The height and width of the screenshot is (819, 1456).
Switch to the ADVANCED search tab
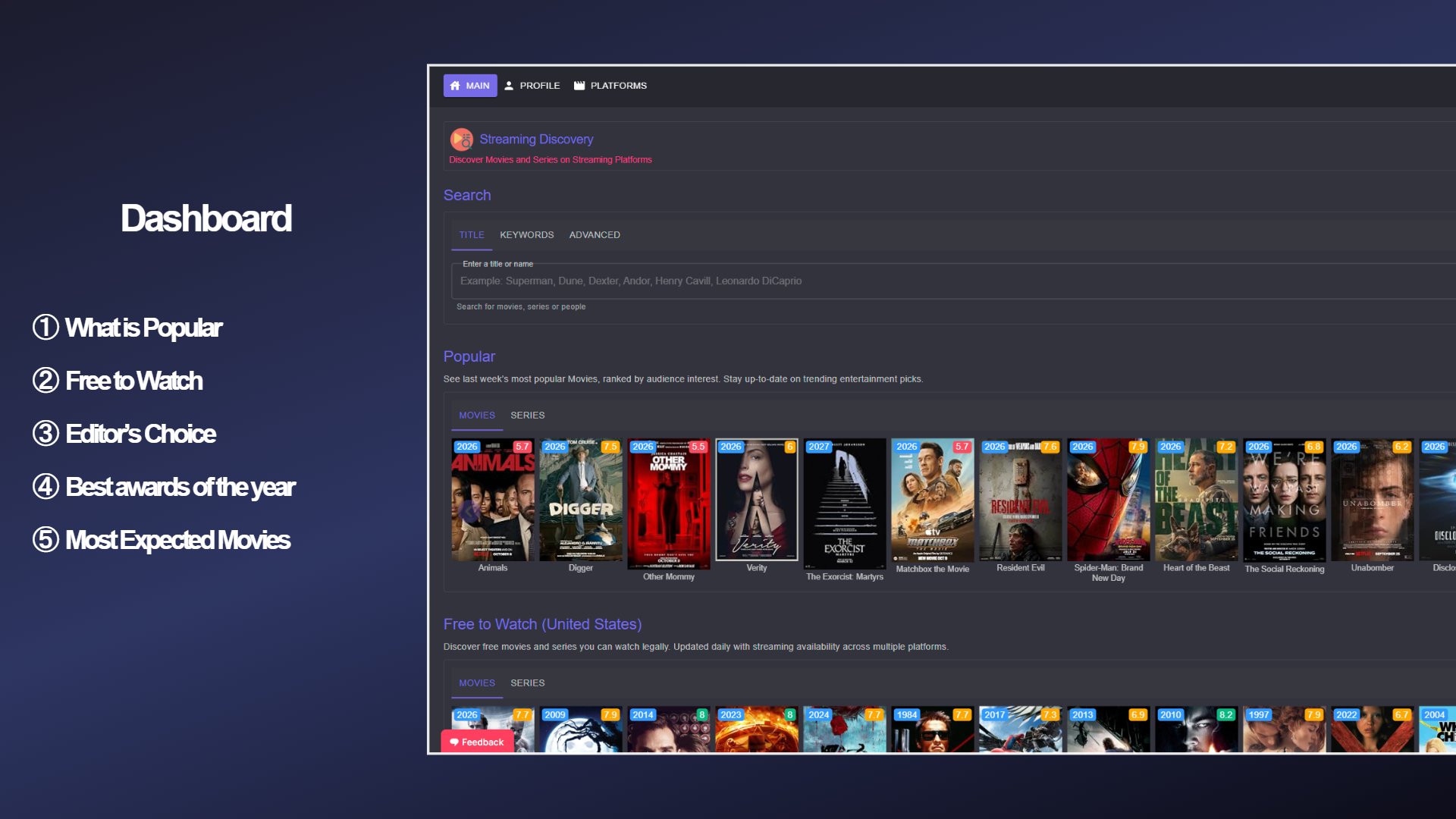coord(595,235)
